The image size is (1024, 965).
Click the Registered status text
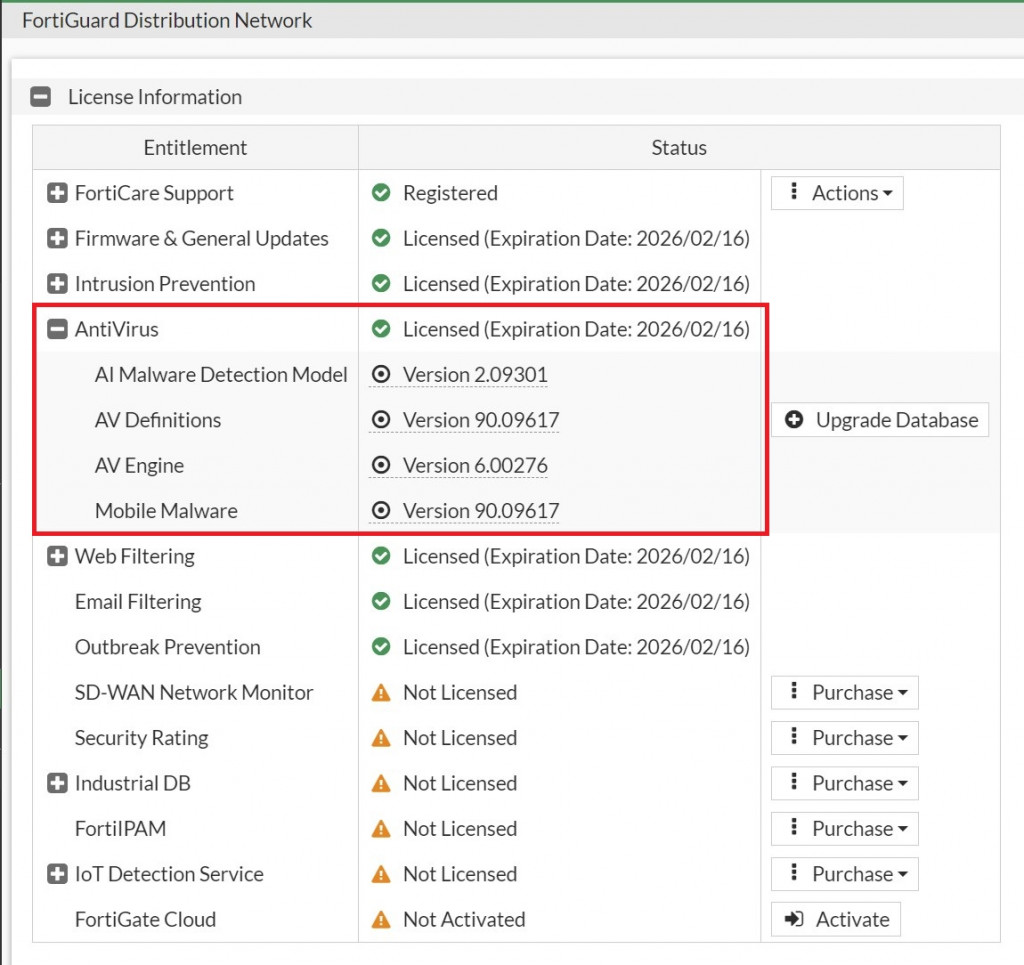pos(450,193)
